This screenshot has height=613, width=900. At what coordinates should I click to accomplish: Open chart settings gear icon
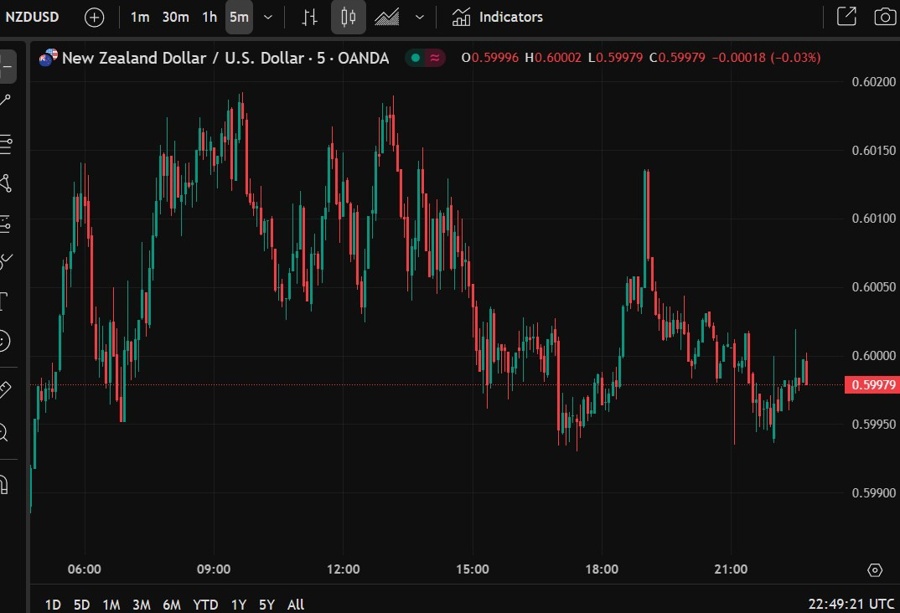pos(875,570)
